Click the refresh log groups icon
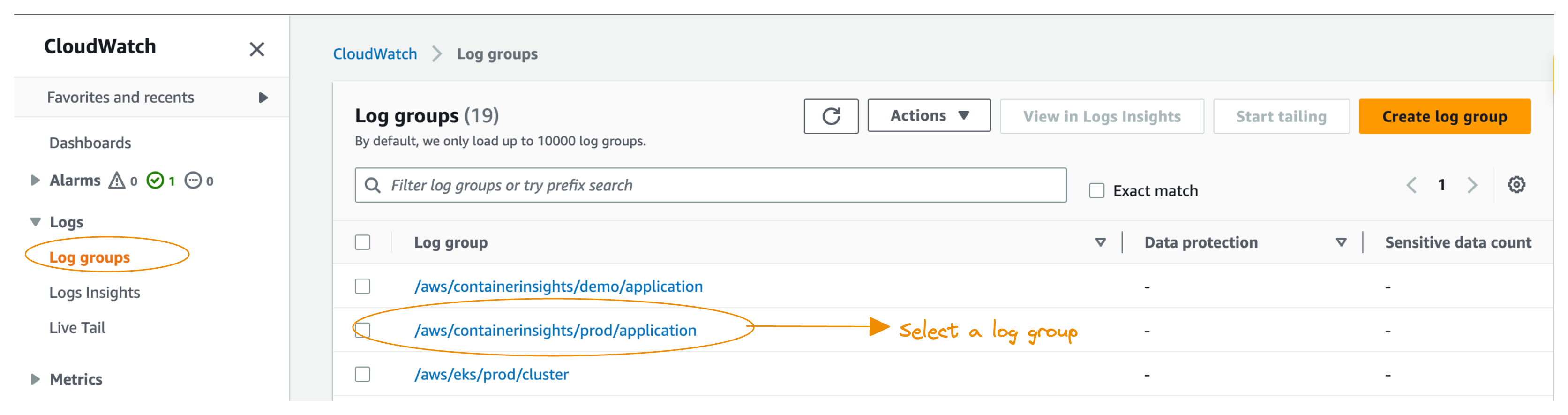Screen dimensions: 1568x415 coord(831,116)
